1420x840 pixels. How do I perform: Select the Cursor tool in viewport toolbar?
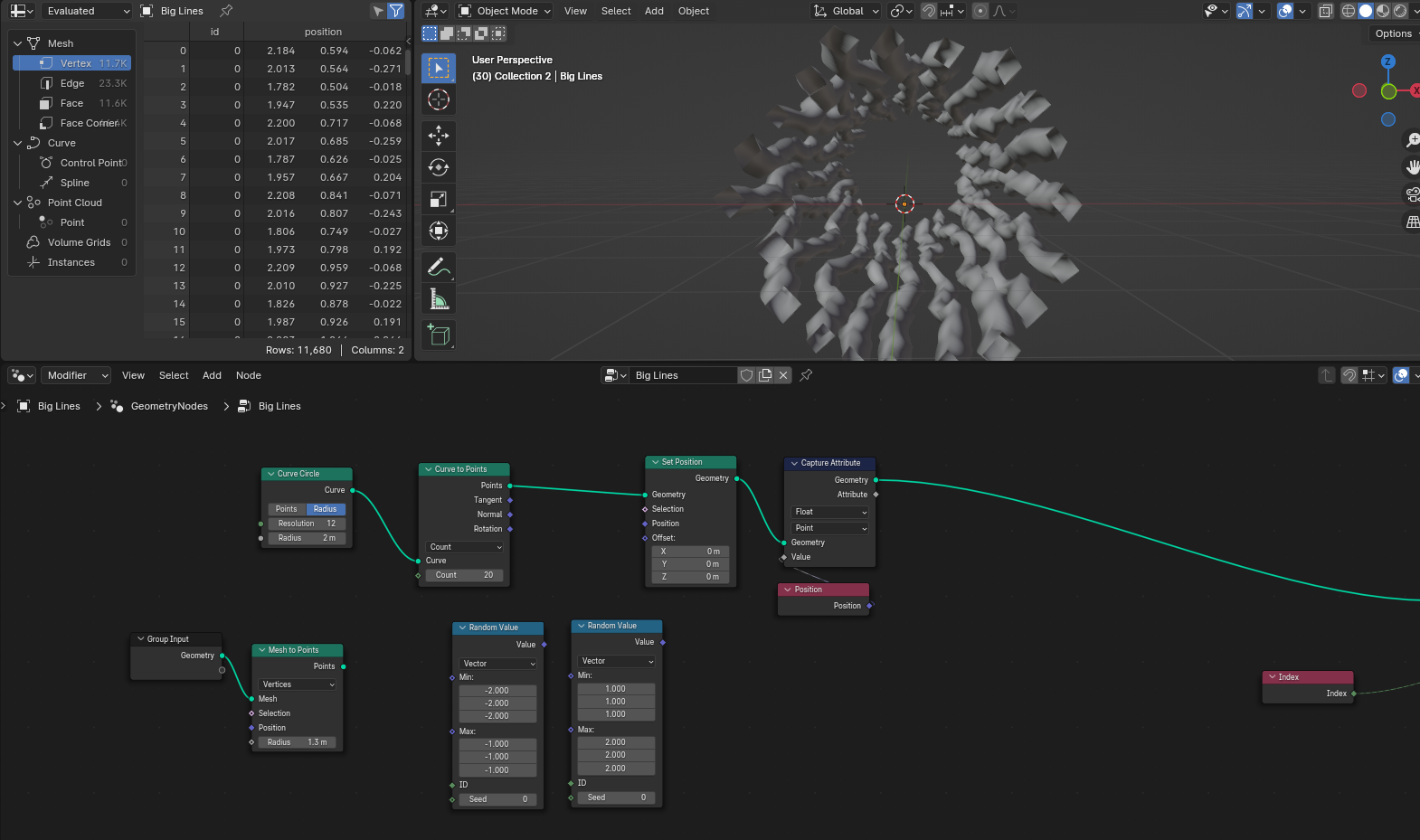439,100
